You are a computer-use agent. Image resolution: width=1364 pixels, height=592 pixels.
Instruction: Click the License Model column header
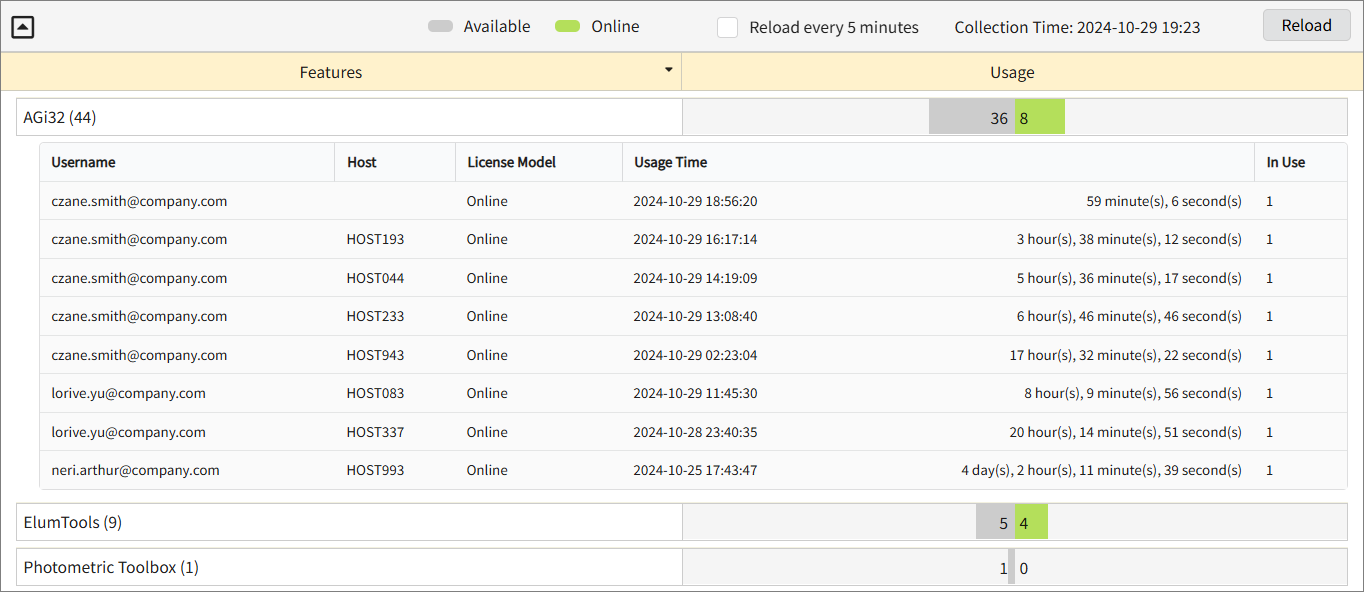point(511,162)
